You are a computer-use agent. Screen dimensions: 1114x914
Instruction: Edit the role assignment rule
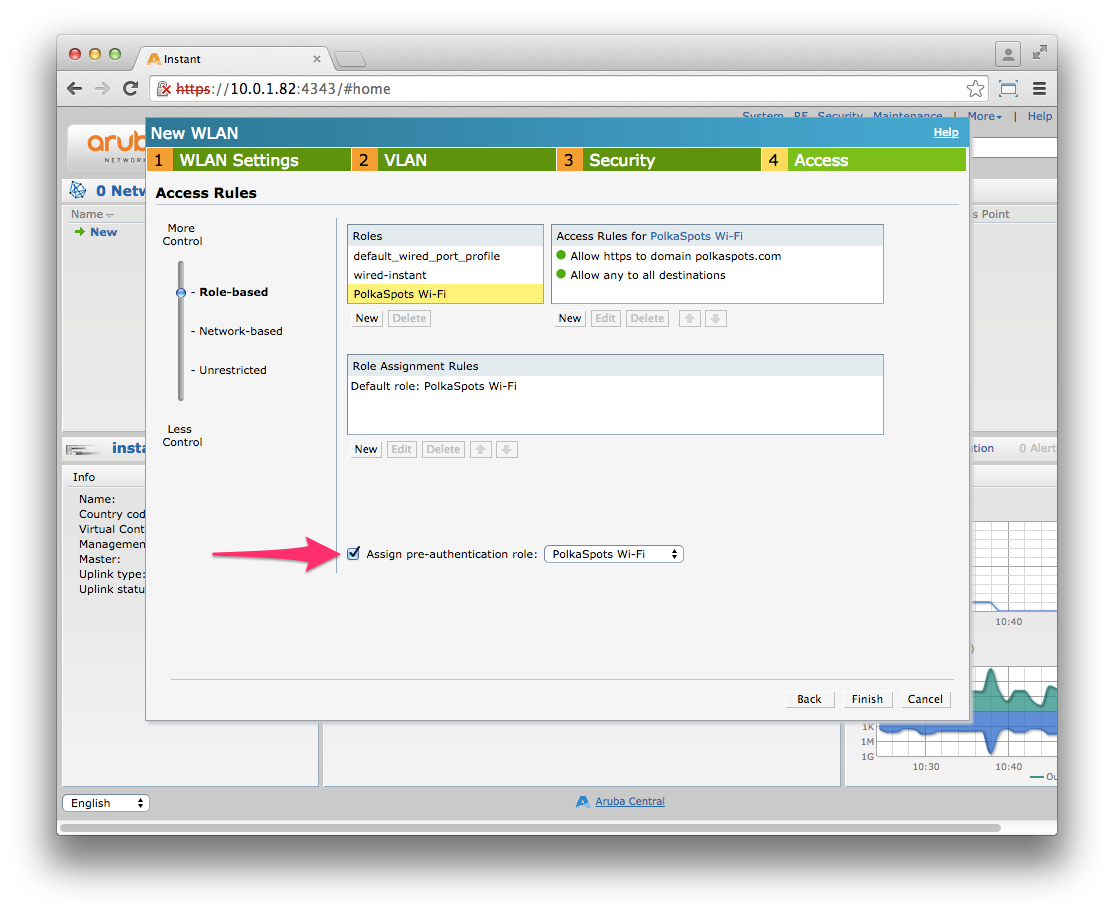(x=401, y=449)
